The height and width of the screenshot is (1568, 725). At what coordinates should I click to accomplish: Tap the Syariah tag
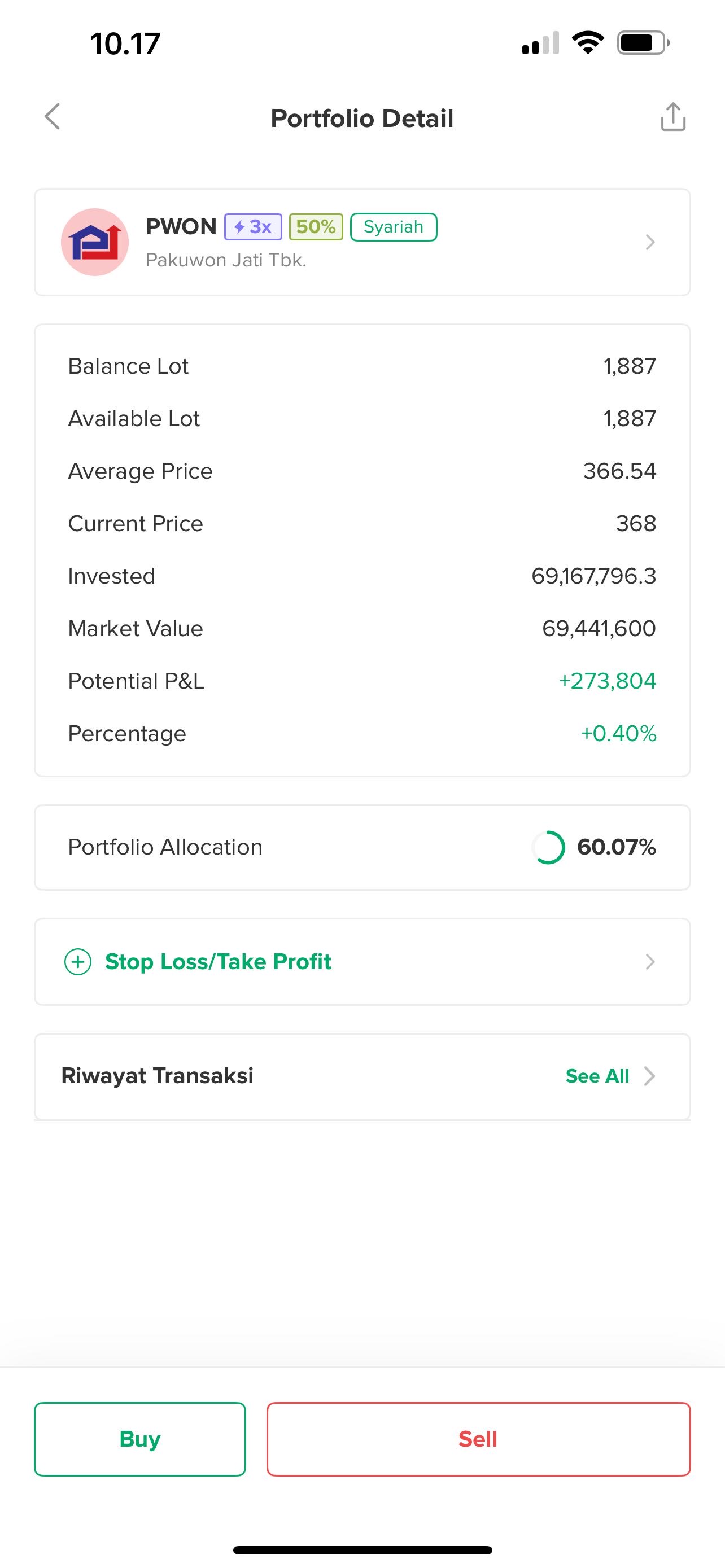pyautogui.click(x=393, y=227)
